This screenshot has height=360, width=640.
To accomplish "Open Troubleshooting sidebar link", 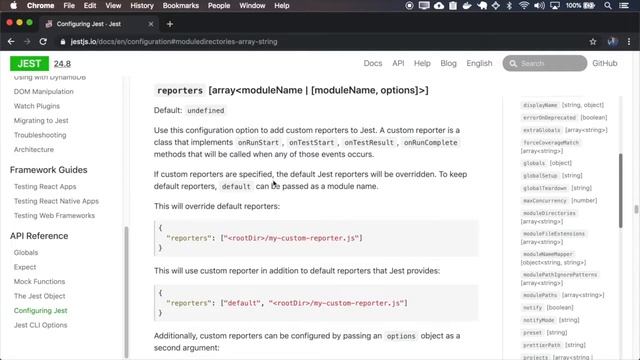I will 40,135.
